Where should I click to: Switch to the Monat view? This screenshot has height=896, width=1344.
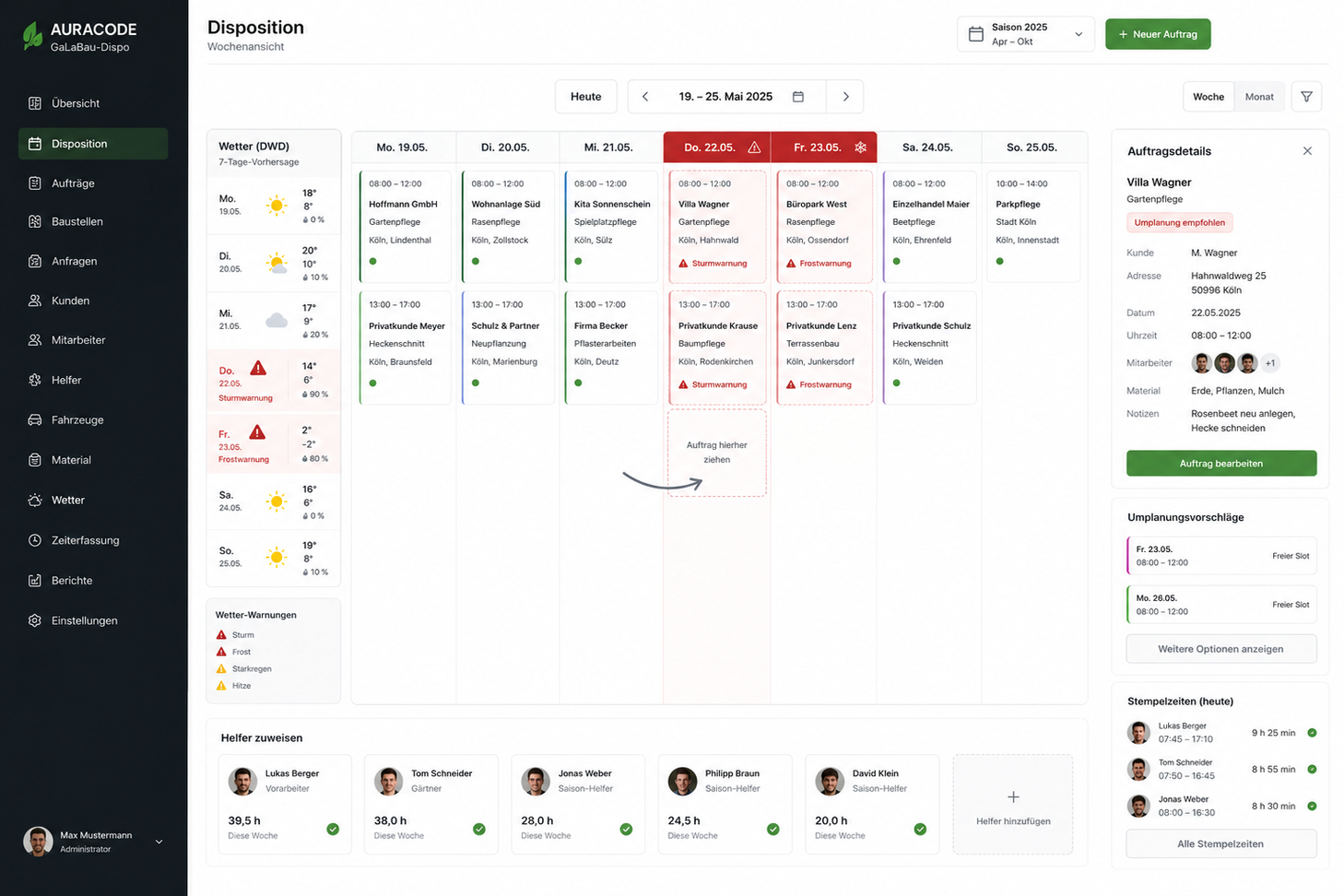pos(1259,97)
